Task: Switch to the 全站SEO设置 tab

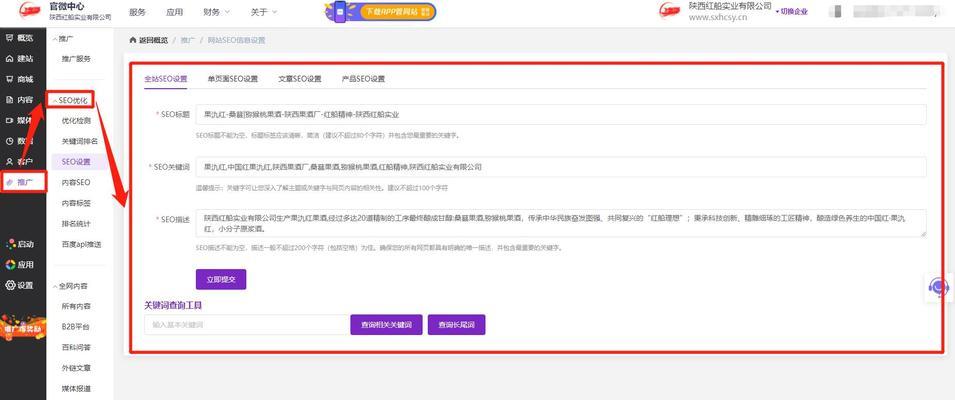Action: (x=166, y=79)
